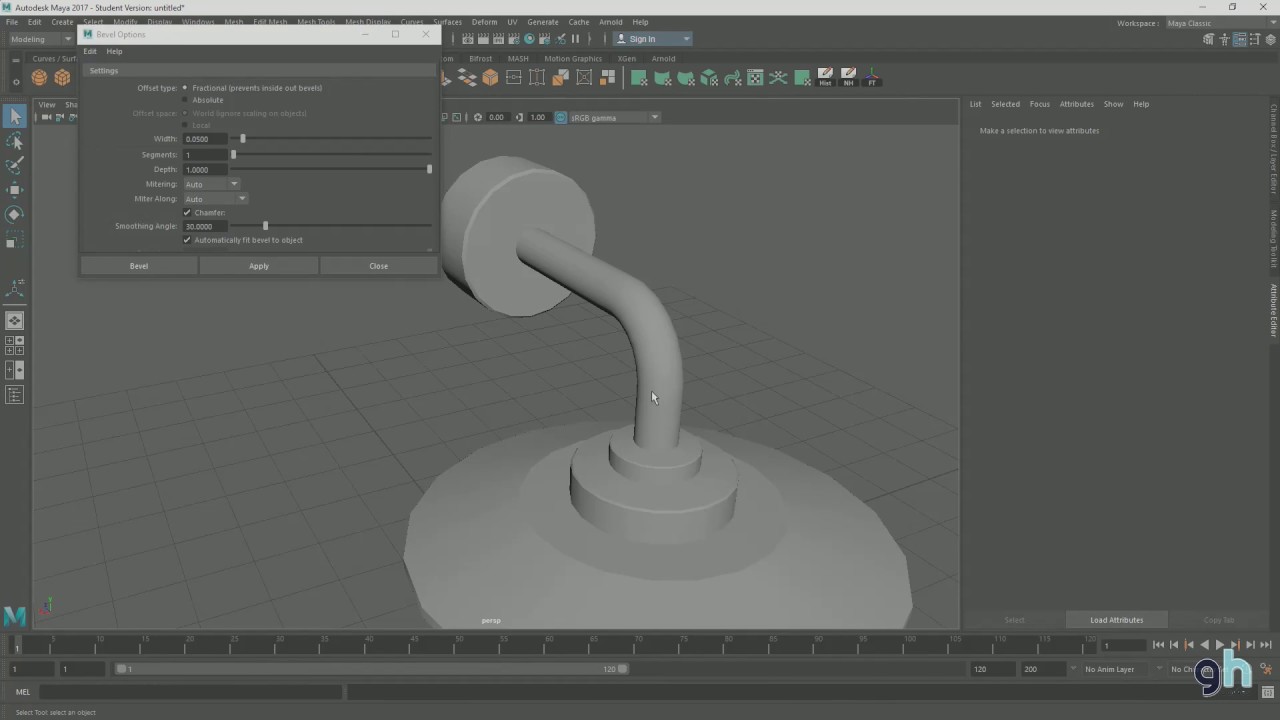The width and height of the screenshot is (1280, 720).
Task: Click the FT axis shelf icon
Action: [x=872, y=77]
